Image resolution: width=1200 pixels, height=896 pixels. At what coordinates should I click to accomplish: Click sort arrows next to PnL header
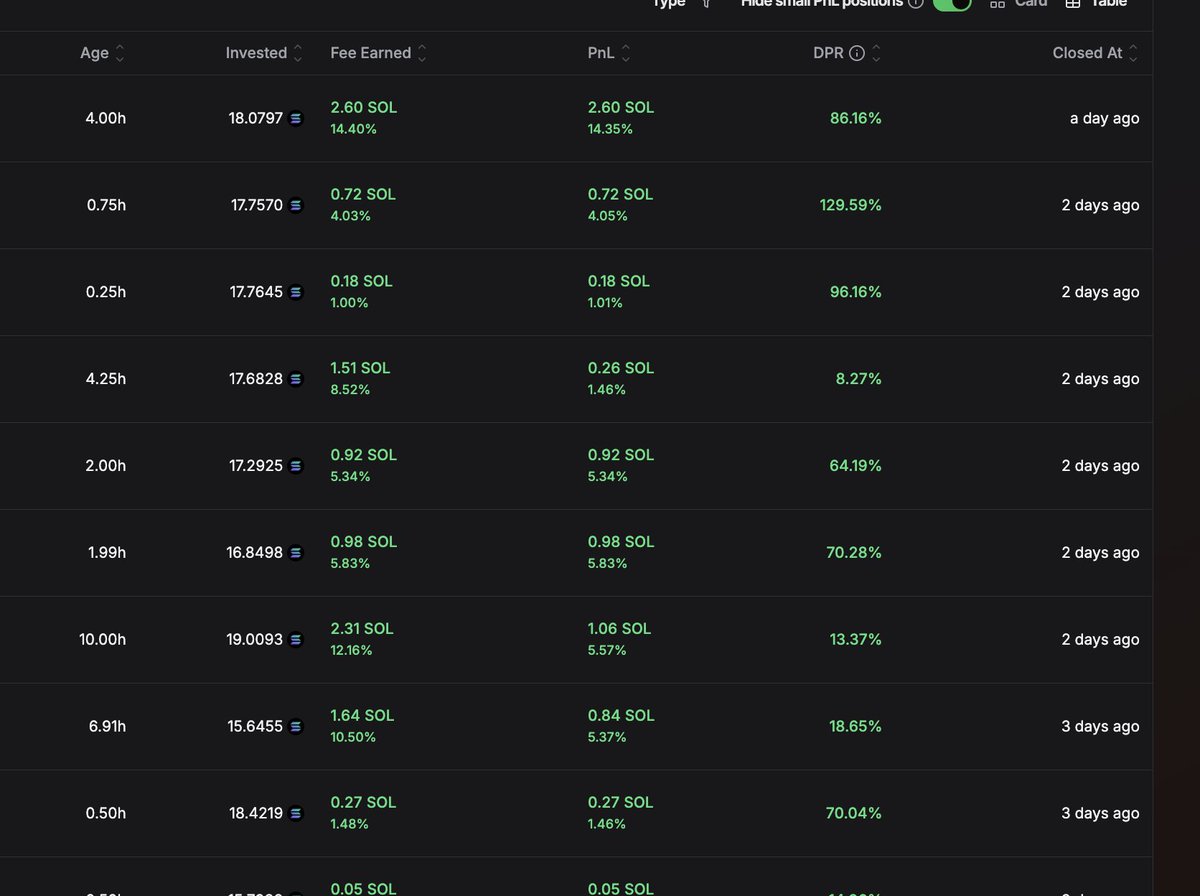click(625, 54)
